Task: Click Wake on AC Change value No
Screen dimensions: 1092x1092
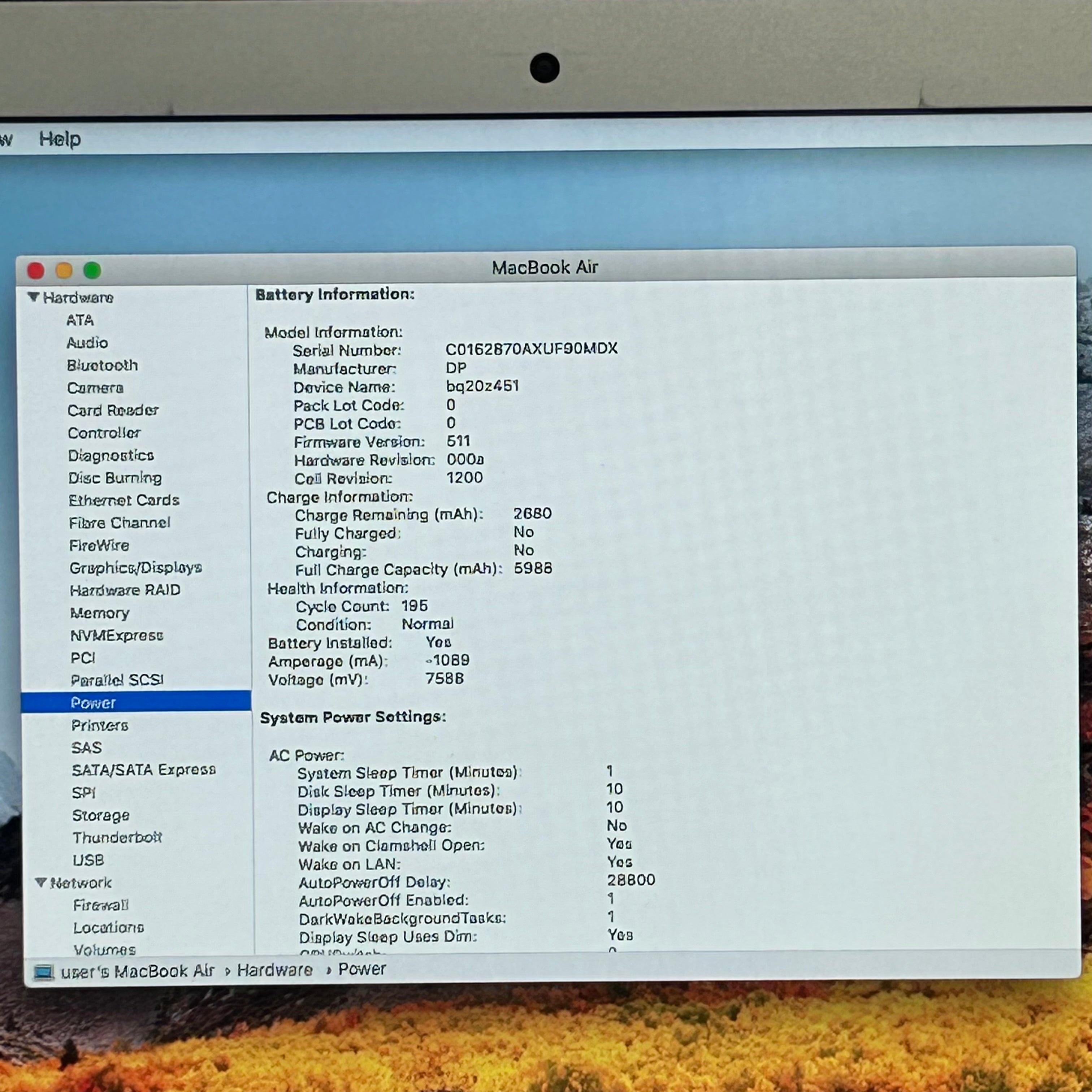Action: tap(617, 826)
